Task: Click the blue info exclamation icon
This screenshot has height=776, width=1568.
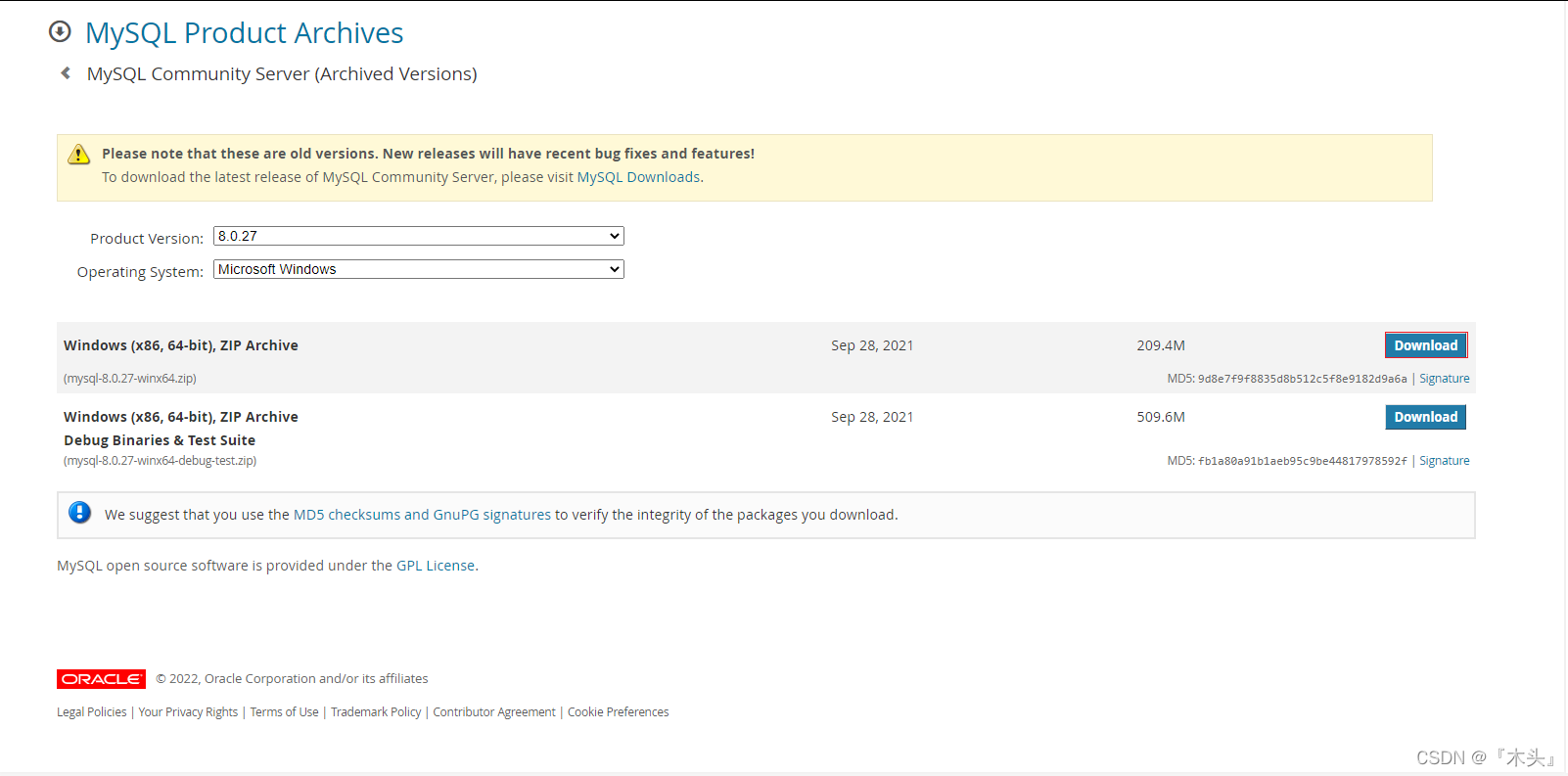Action: (x=80, y=512)
